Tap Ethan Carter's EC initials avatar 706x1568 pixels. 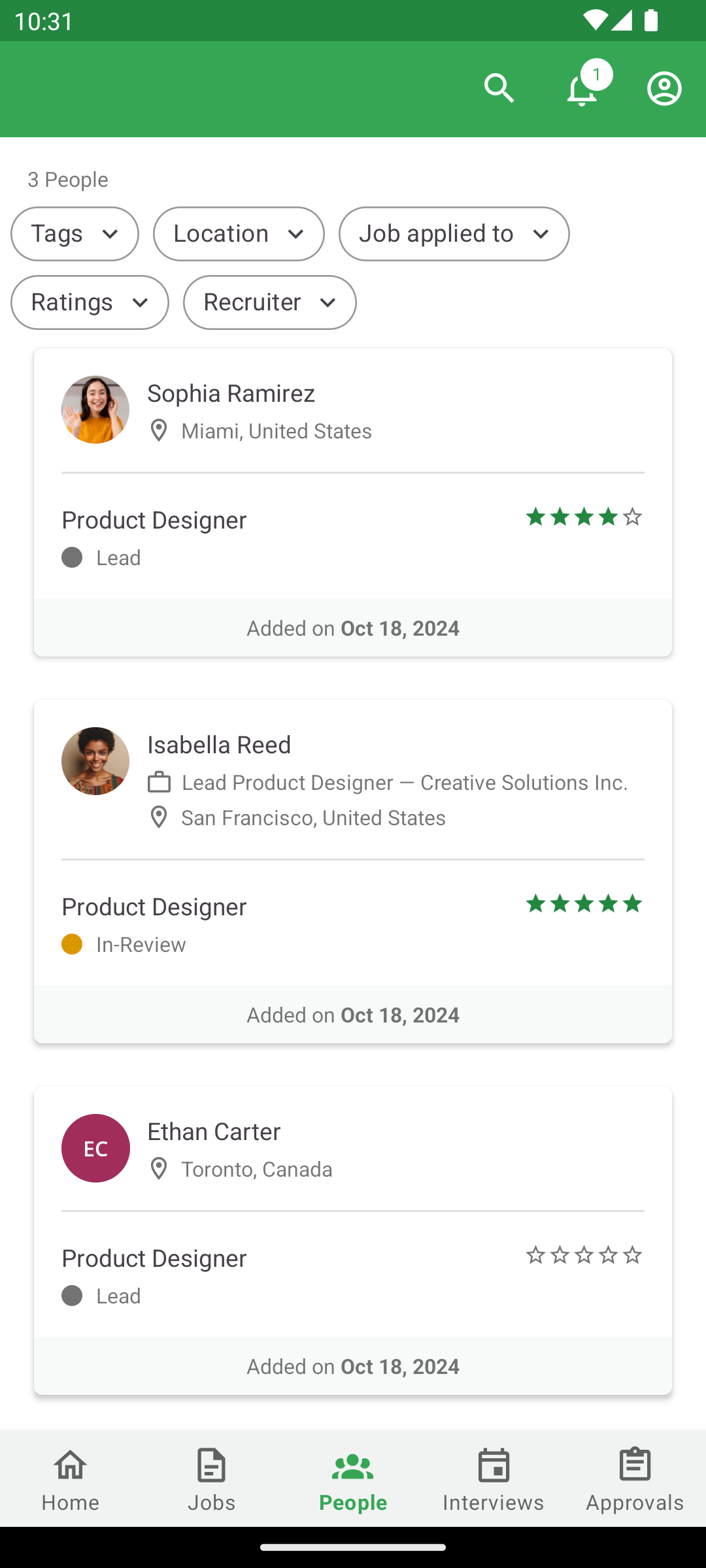click(95, 1148)
